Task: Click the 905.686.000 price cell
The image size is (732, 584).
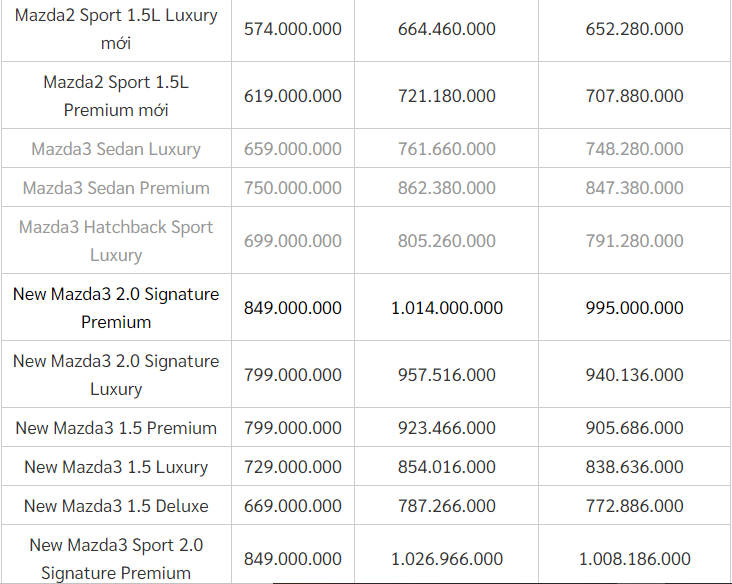Action: pos(634,428)
